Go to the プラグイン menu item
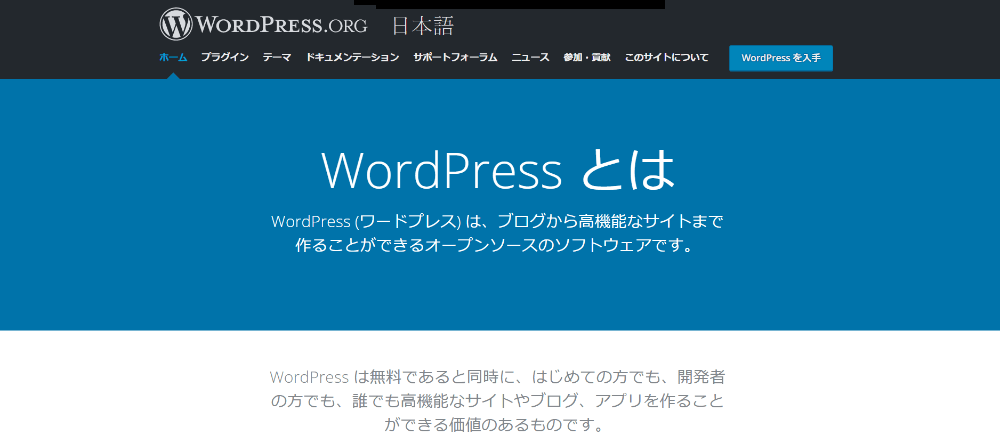Viewport: 1000px width, 440px height. click(x=224, y=57)
